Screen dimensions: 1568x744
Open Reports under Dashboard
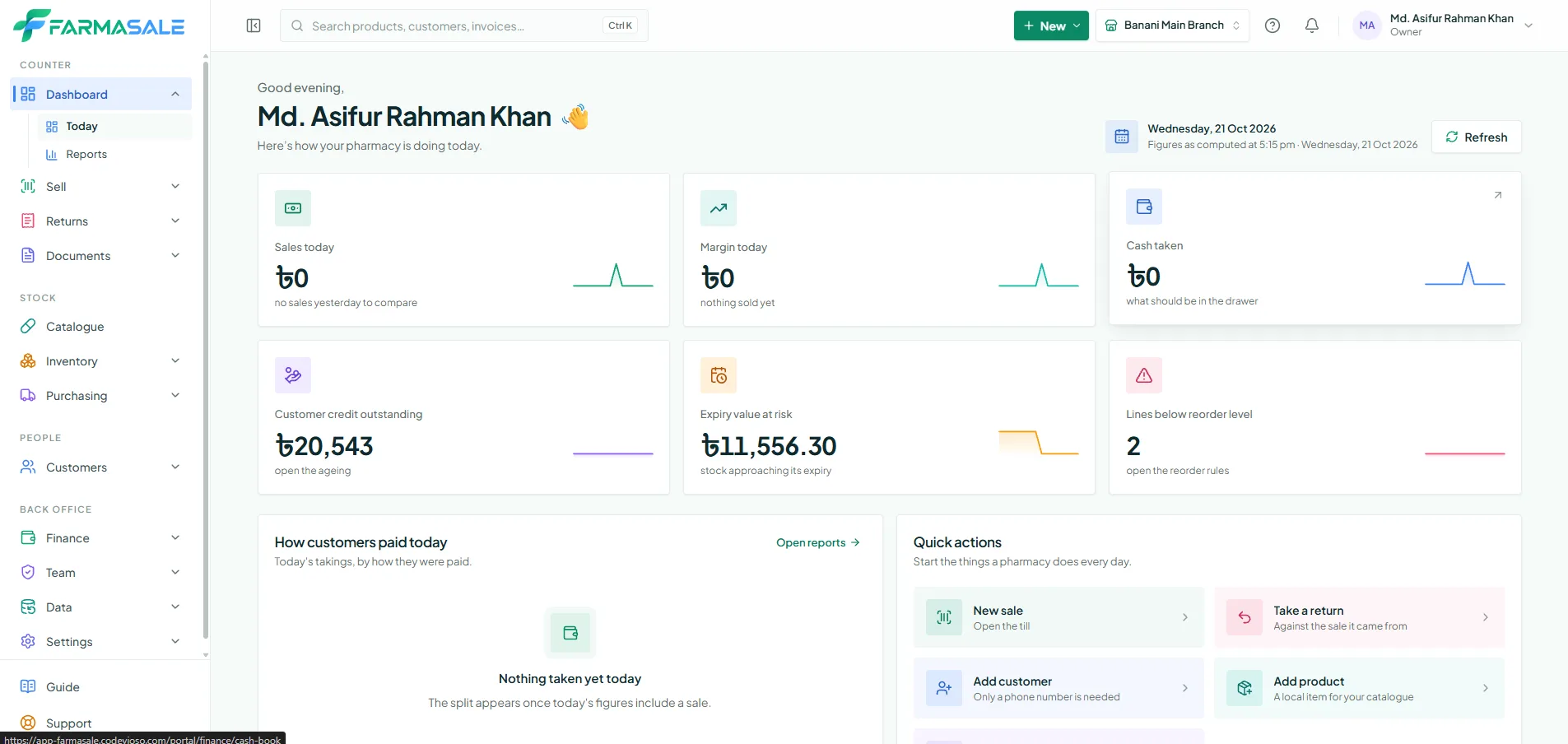tap(114, 154)
